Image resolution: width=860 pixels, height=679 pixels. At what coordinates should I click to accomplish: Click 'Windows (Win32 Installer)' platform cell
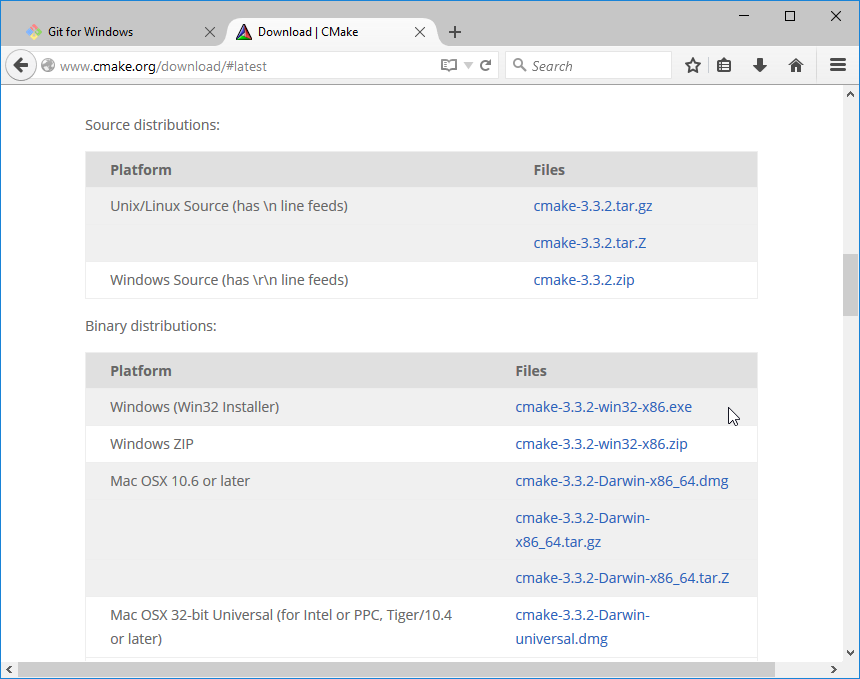click(x=195, y=407)
